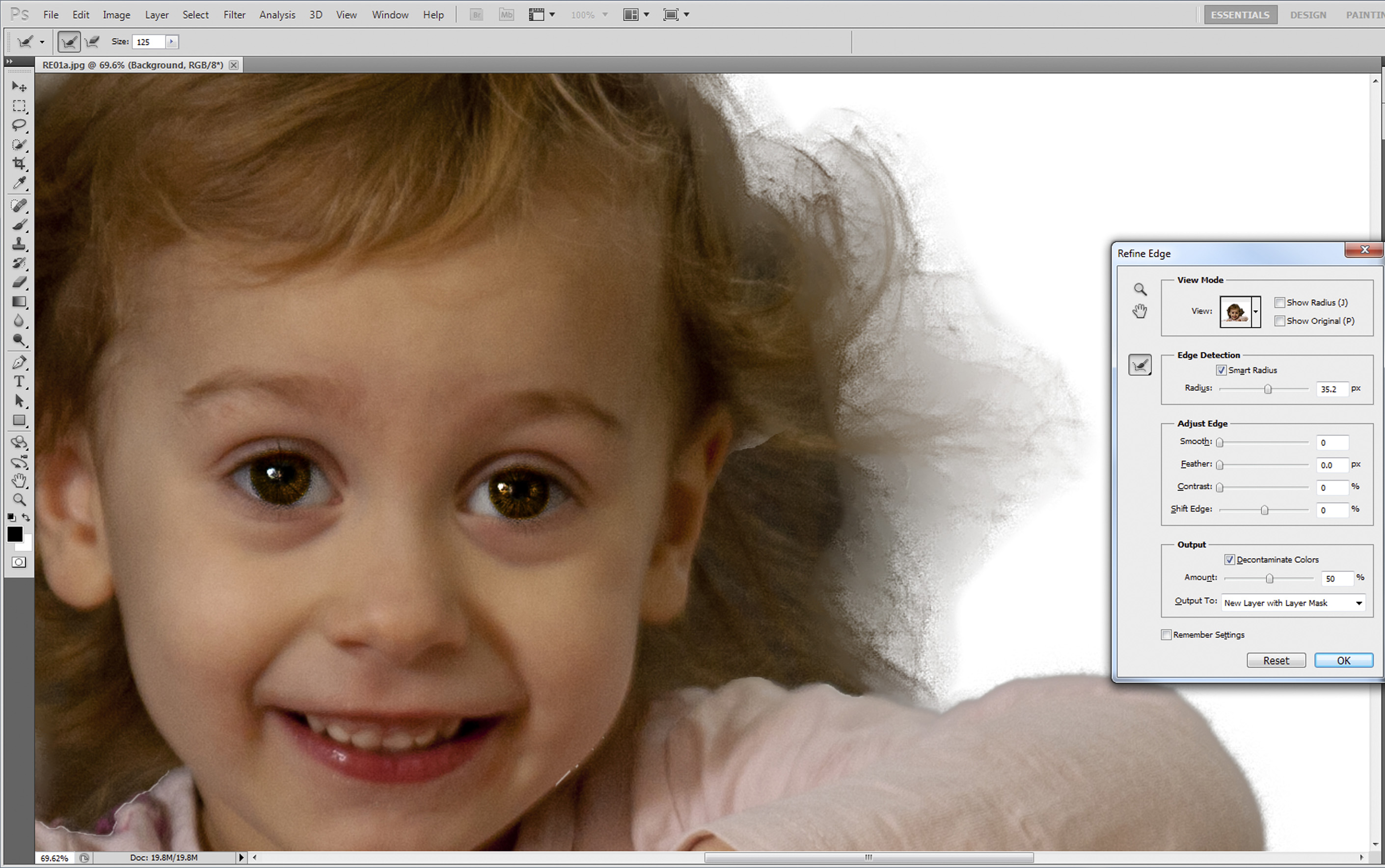This screenshot has width=1385, height=868.
Task: Select the Move tool
Action: pos(20,87)
